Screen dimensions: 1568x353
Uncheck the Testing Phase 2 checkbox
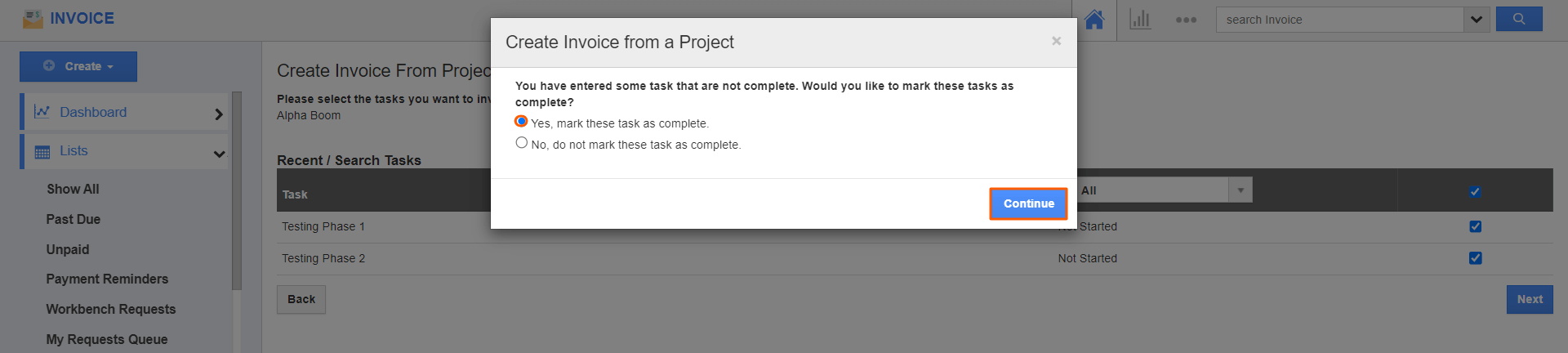[1475, 258]
